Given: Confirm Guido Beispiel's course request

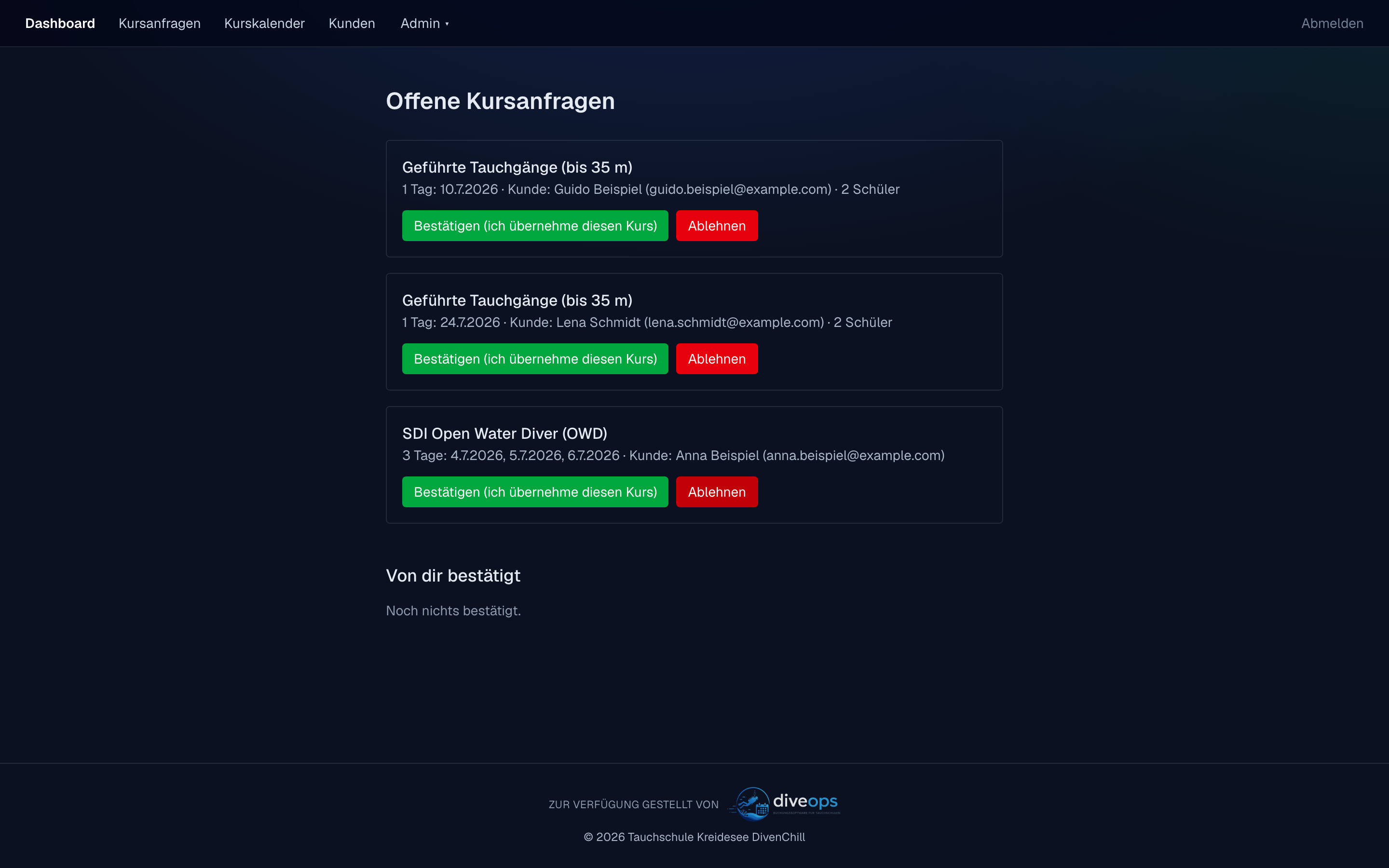Looking at the screenshot, I should 535,226.
